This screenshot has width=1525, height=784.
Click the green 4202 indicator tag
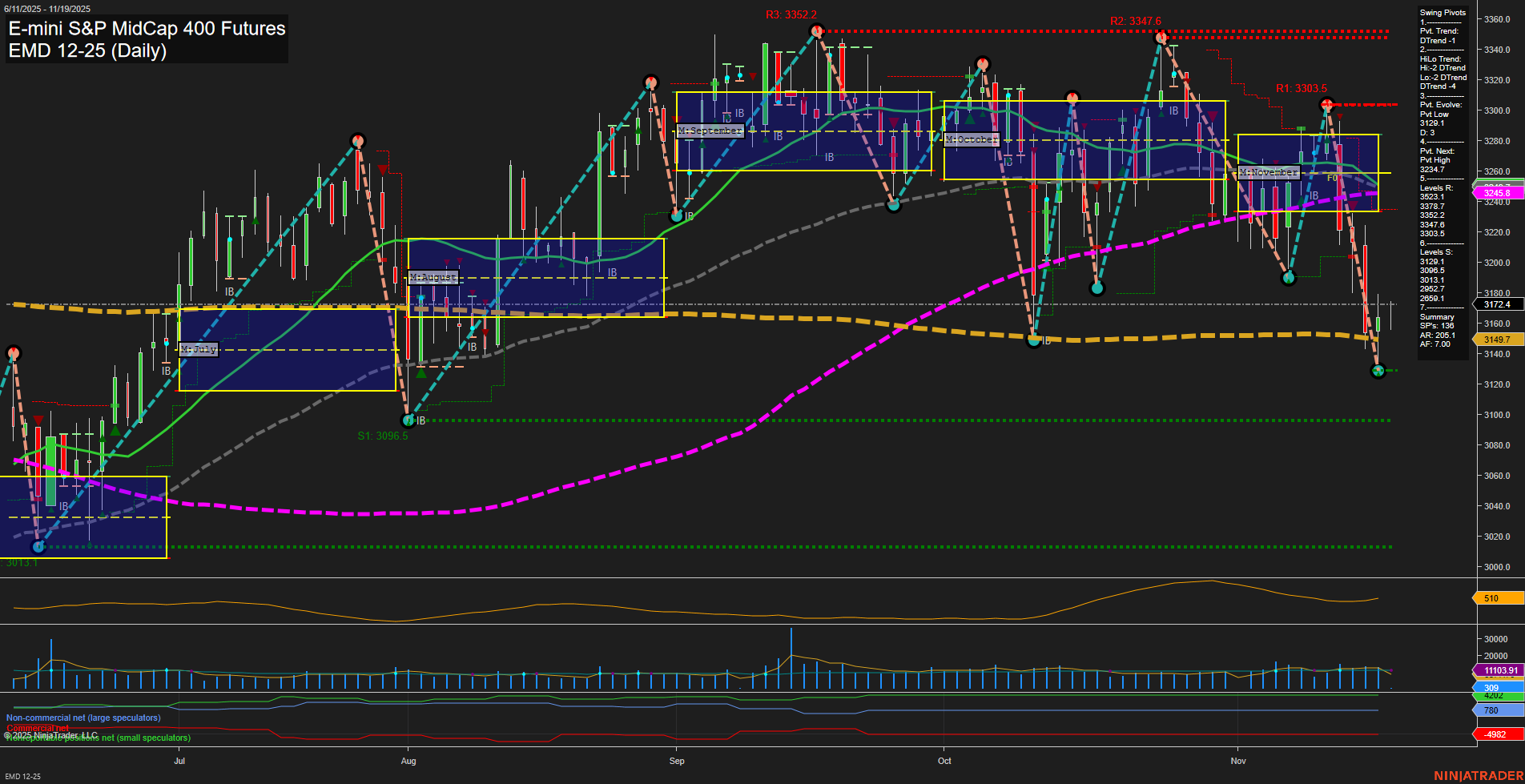click(x=1495, y=698)
